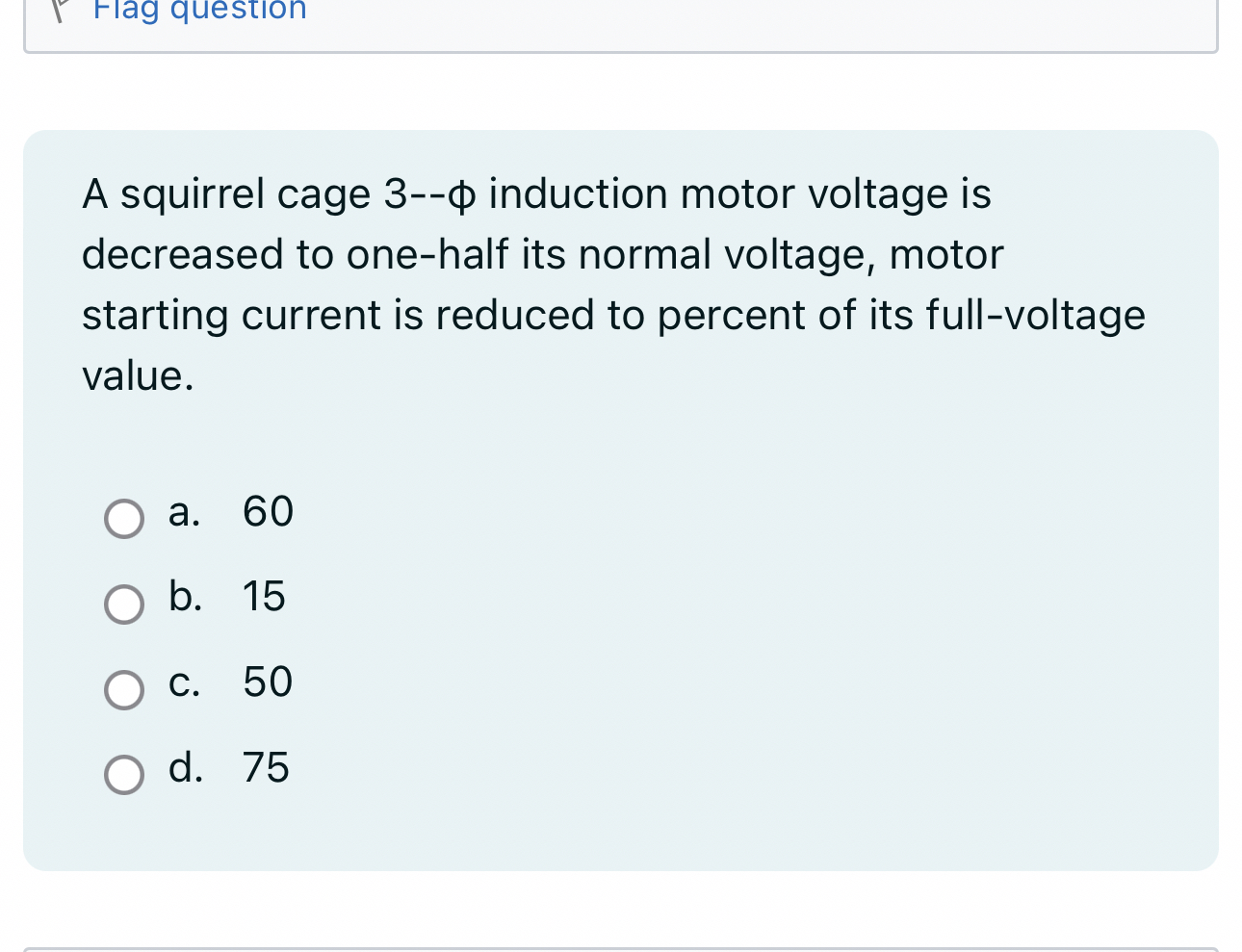Select radio button for option a
This screenshot has height=952, width=1242.
[123, 519]
